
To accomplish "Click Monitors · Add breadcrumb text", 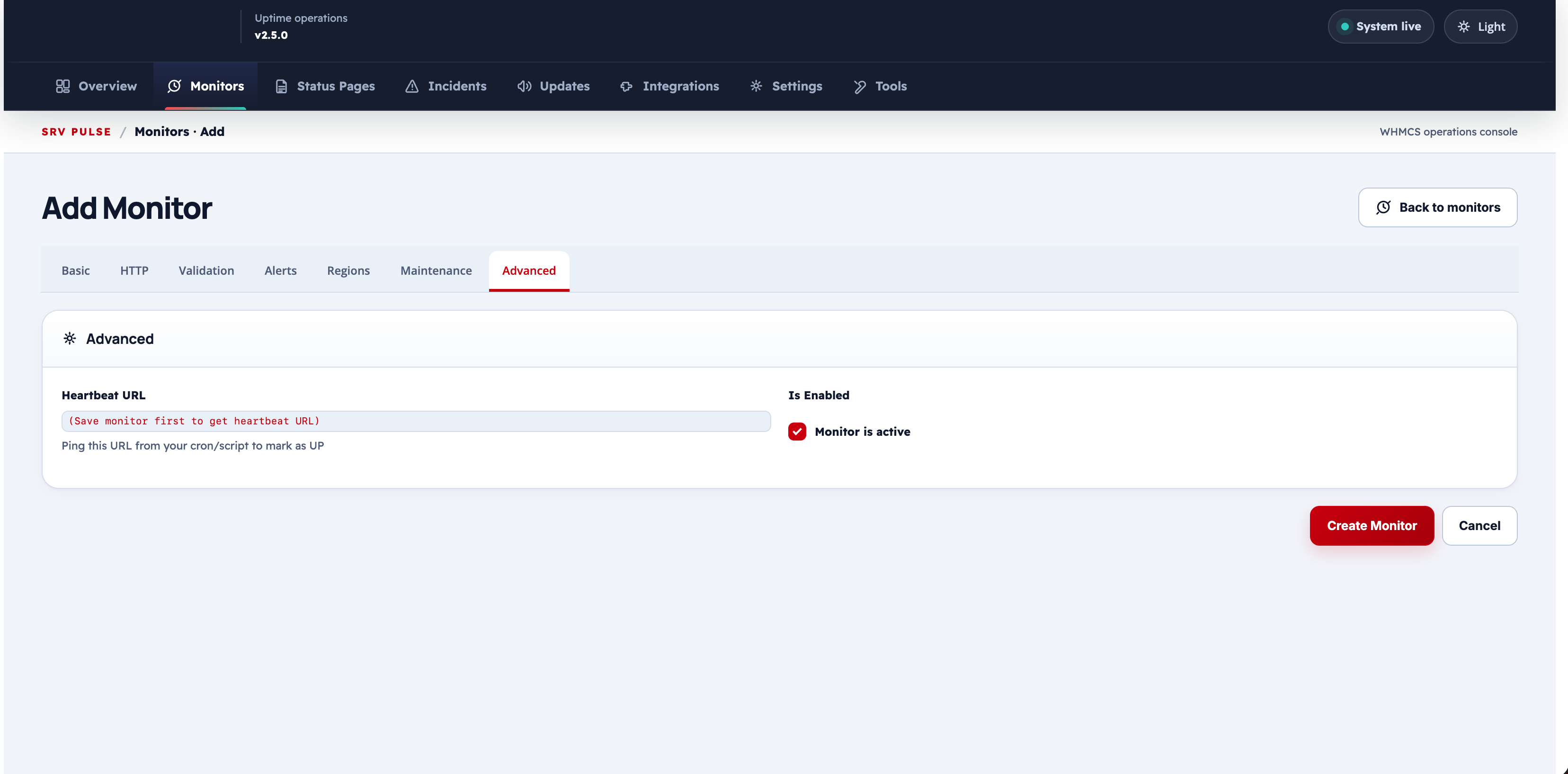I will 179,132.
